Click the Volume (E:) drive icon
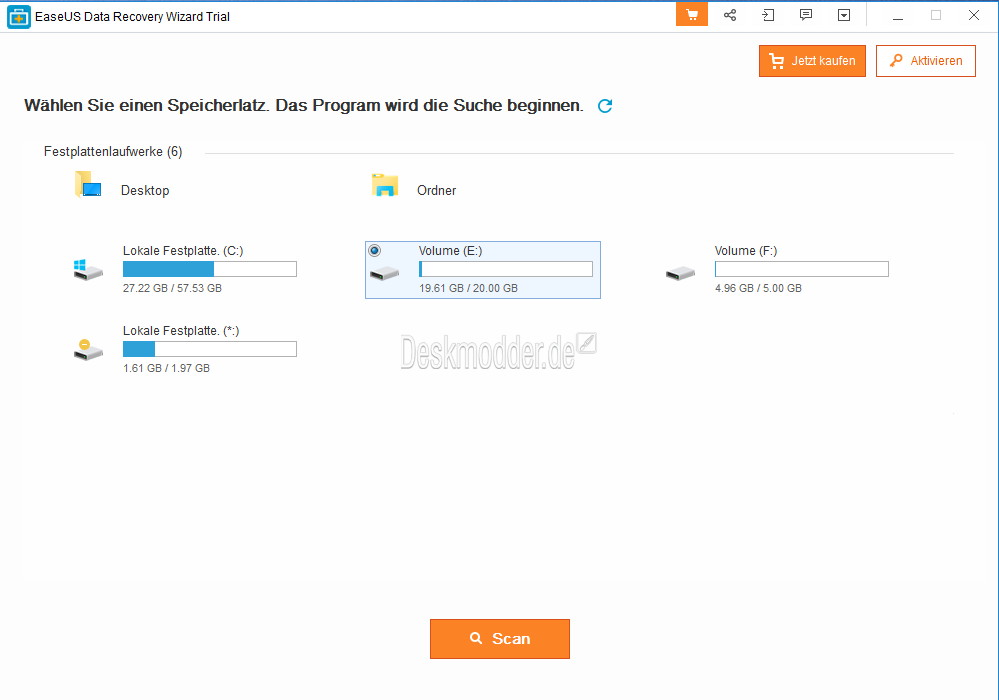 coord(384,274)
